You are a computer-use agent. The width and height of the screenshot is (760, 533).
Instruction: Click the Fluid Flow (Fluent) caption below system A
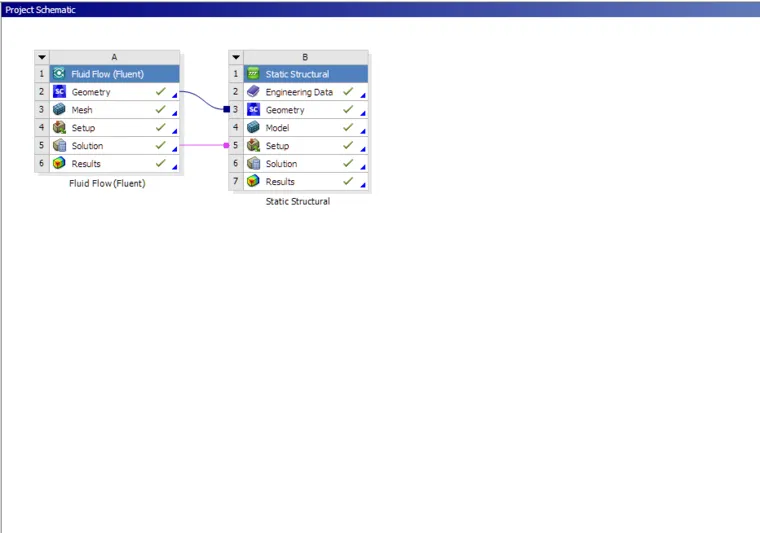click(107, 183)
